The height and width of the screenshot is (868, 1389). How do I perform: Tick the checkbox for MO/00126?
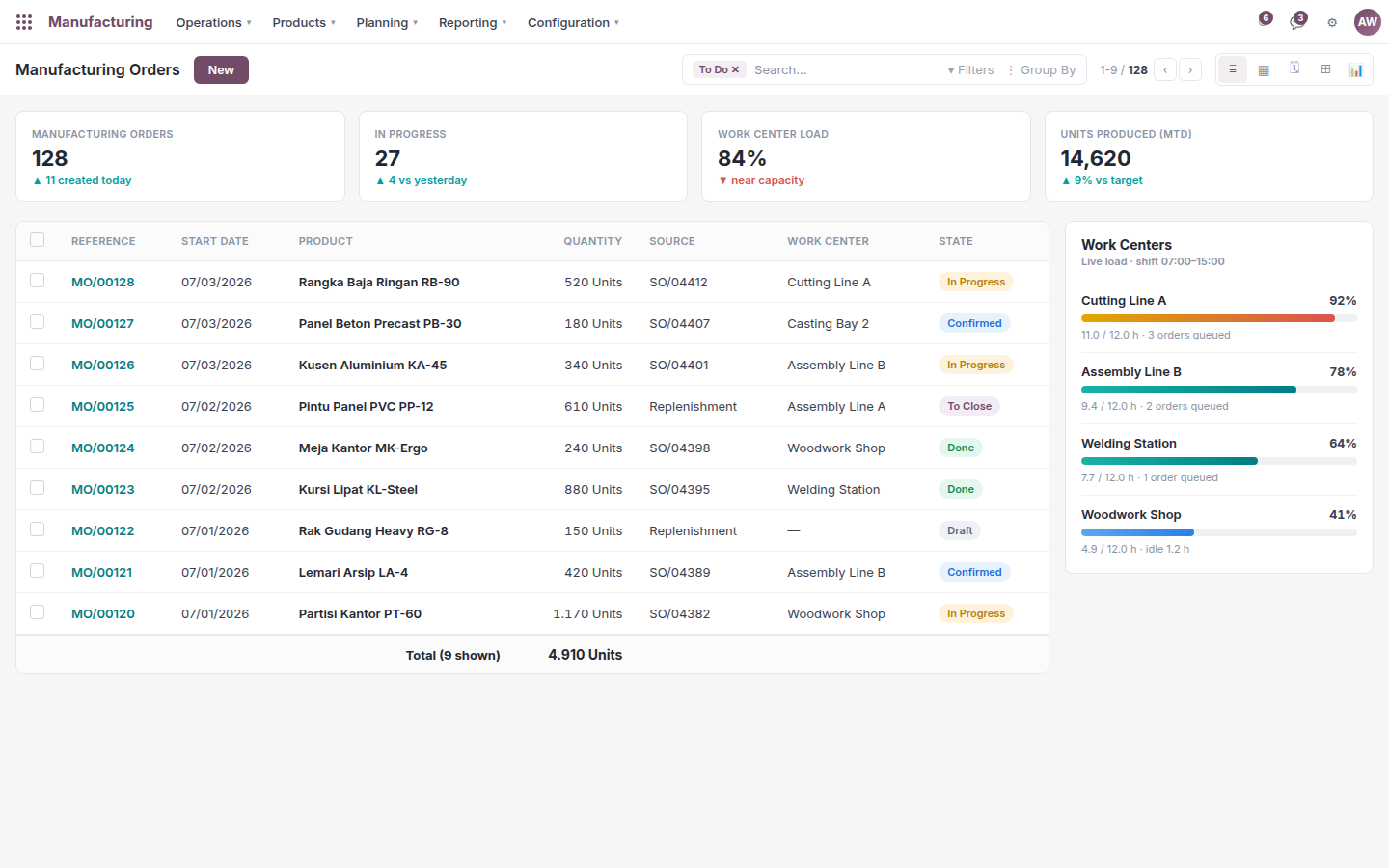tap(38, 364)
